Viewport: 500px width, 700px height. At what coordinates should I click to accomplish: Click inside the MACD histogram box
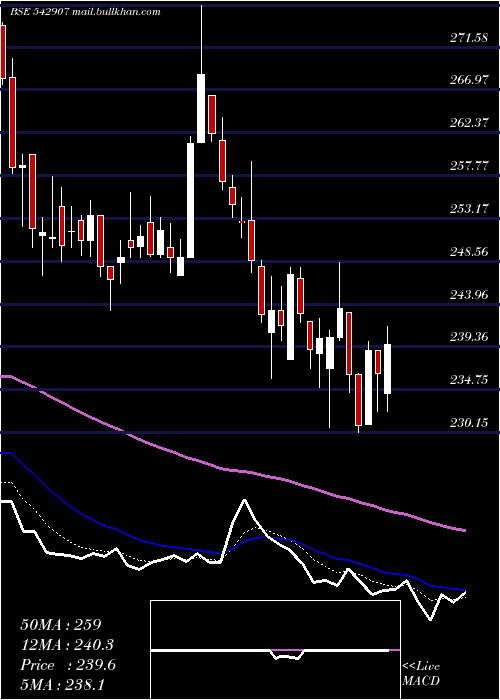coord(275,650)
